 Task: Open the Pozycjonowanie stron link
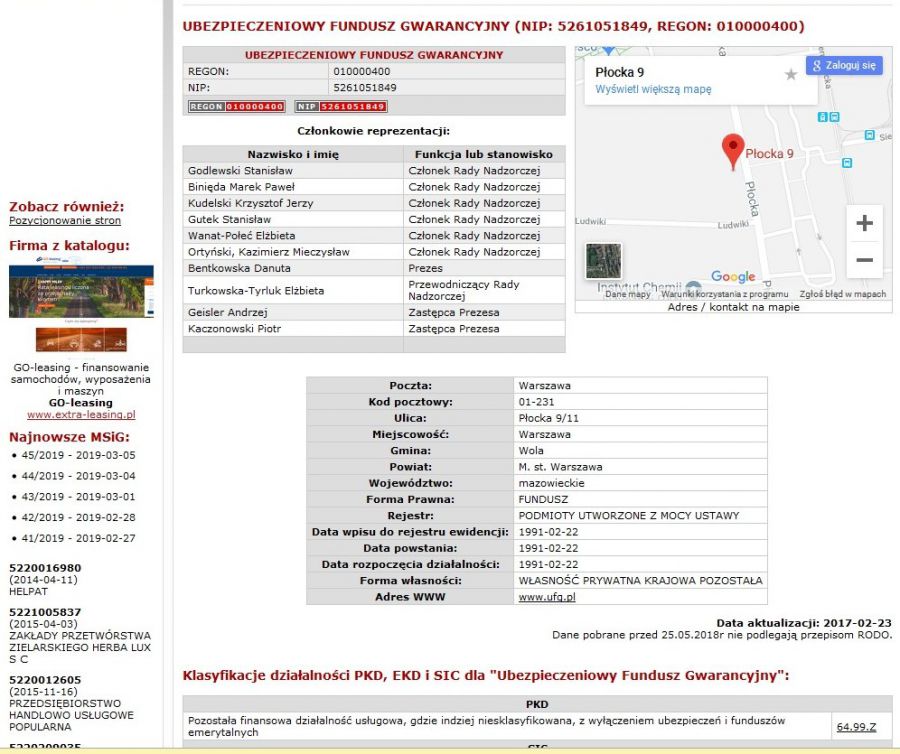click(65, 220)
